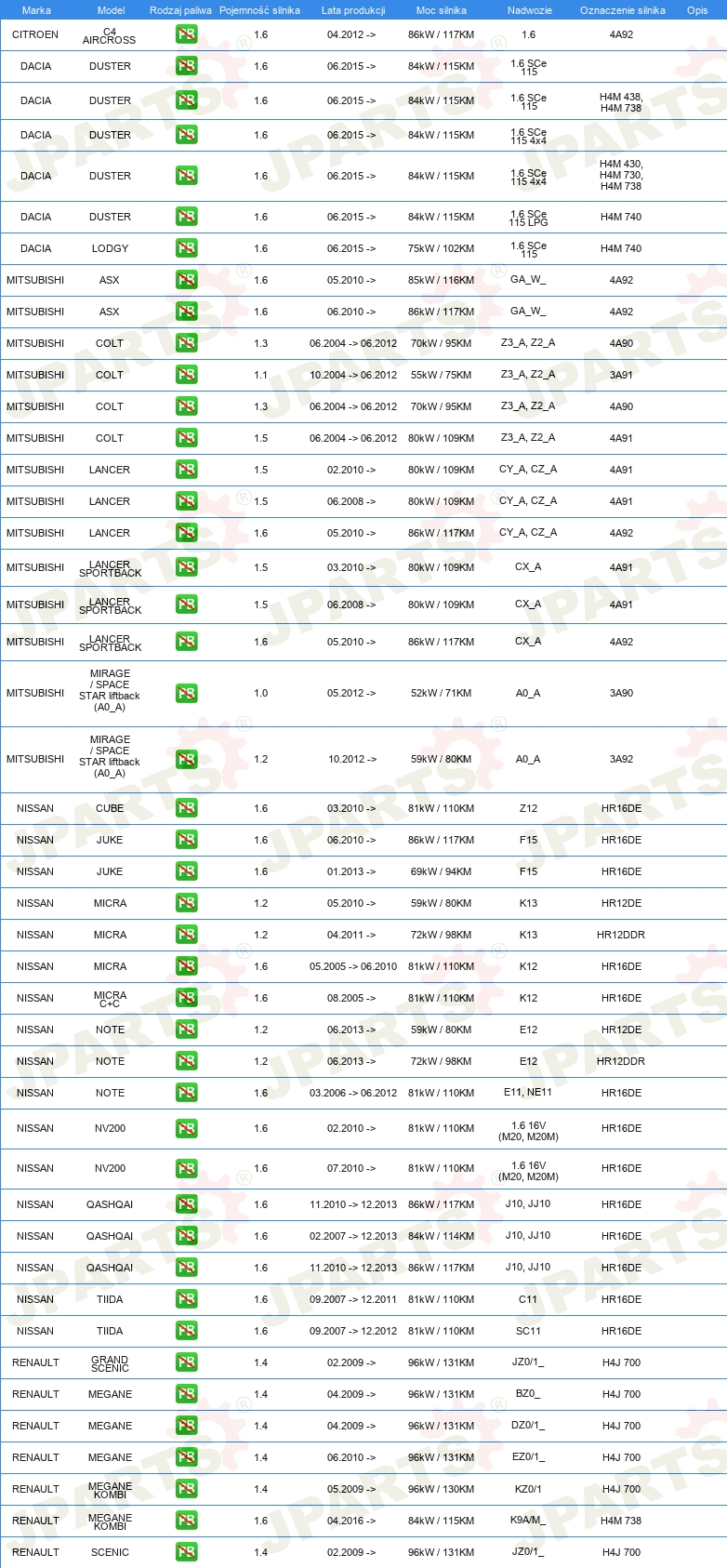The image size is (727, 1568).
Task: Click the Nadwozie column header
Action: click(x=529, y=10)
